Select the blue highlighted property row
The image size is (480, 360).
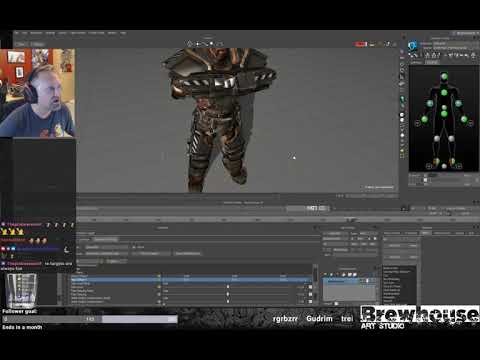click(191, 280)
